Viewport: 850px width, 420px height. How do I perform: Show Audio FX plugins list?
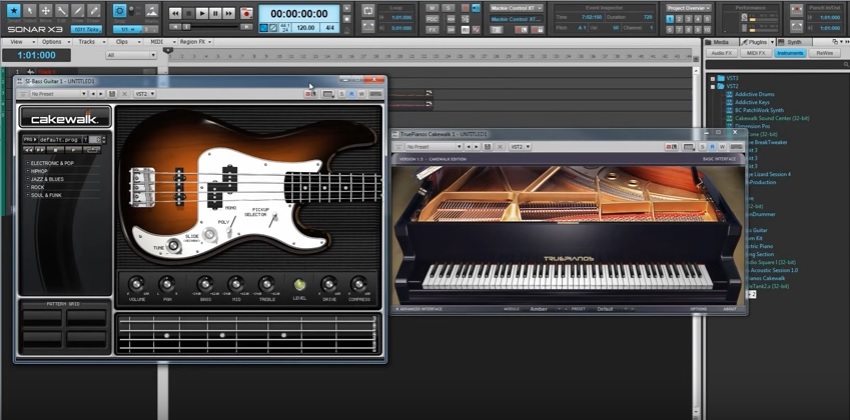pyautogui.click(x=722, y=53)
